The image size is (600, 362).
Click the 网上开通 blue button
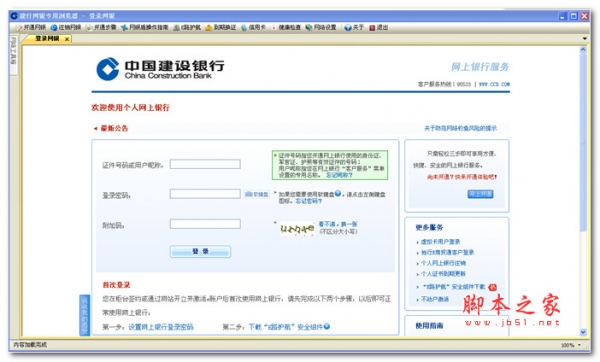(x=480, y=194)
